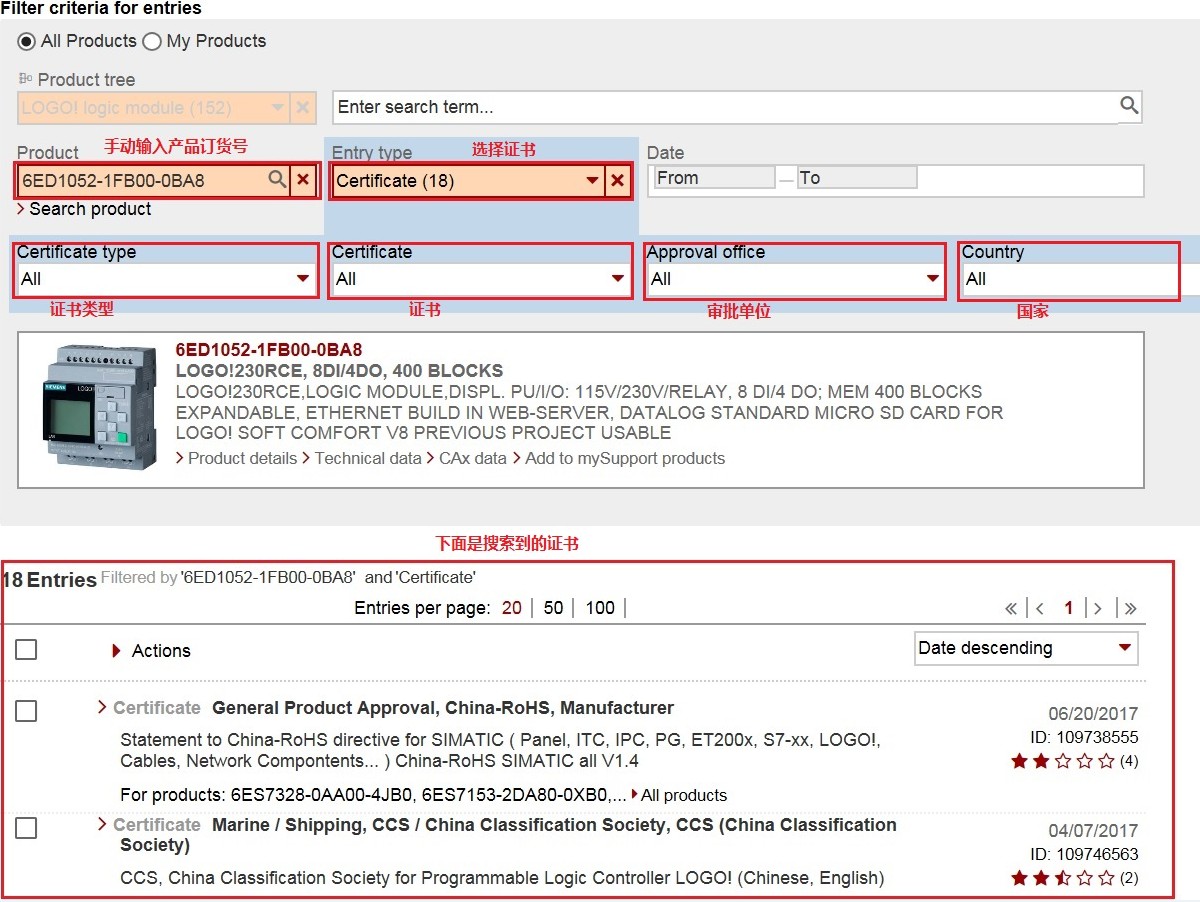Viewport: 1200px width, 902px height.
Task: Clear the Product tree selection X
Action: 303,107
